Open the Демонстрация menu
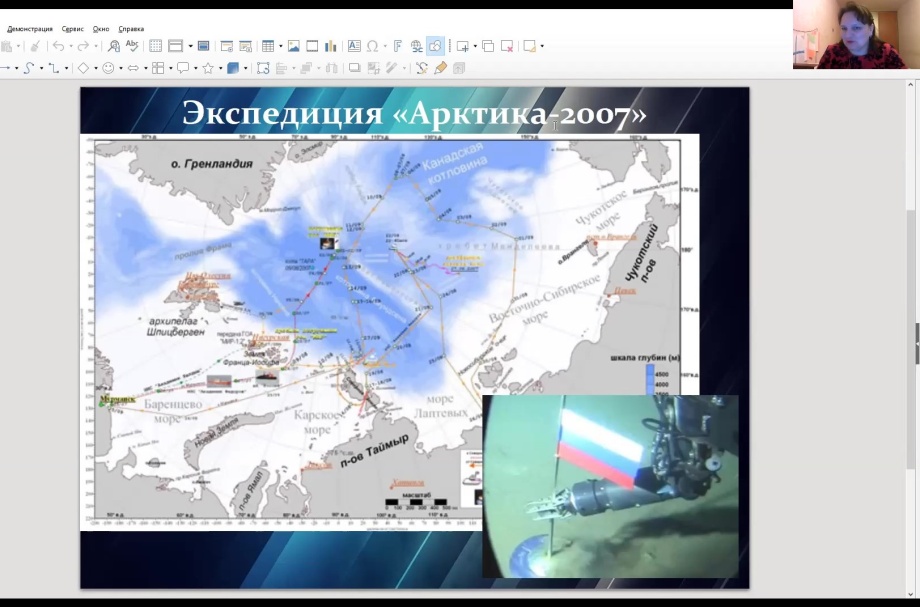Screen dimensions: 920x607 point(30,29)
